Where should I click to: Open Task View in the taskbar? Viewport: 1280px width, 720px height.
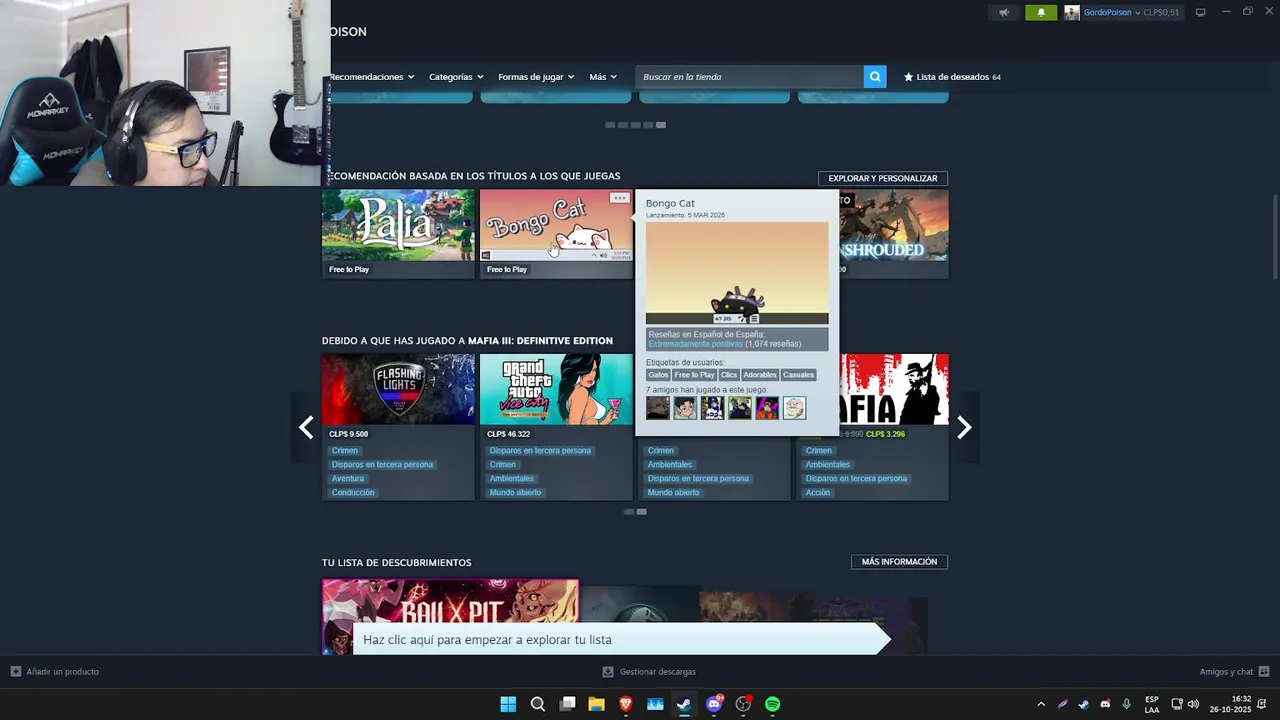pyautogui.click(x=567, y=704)
